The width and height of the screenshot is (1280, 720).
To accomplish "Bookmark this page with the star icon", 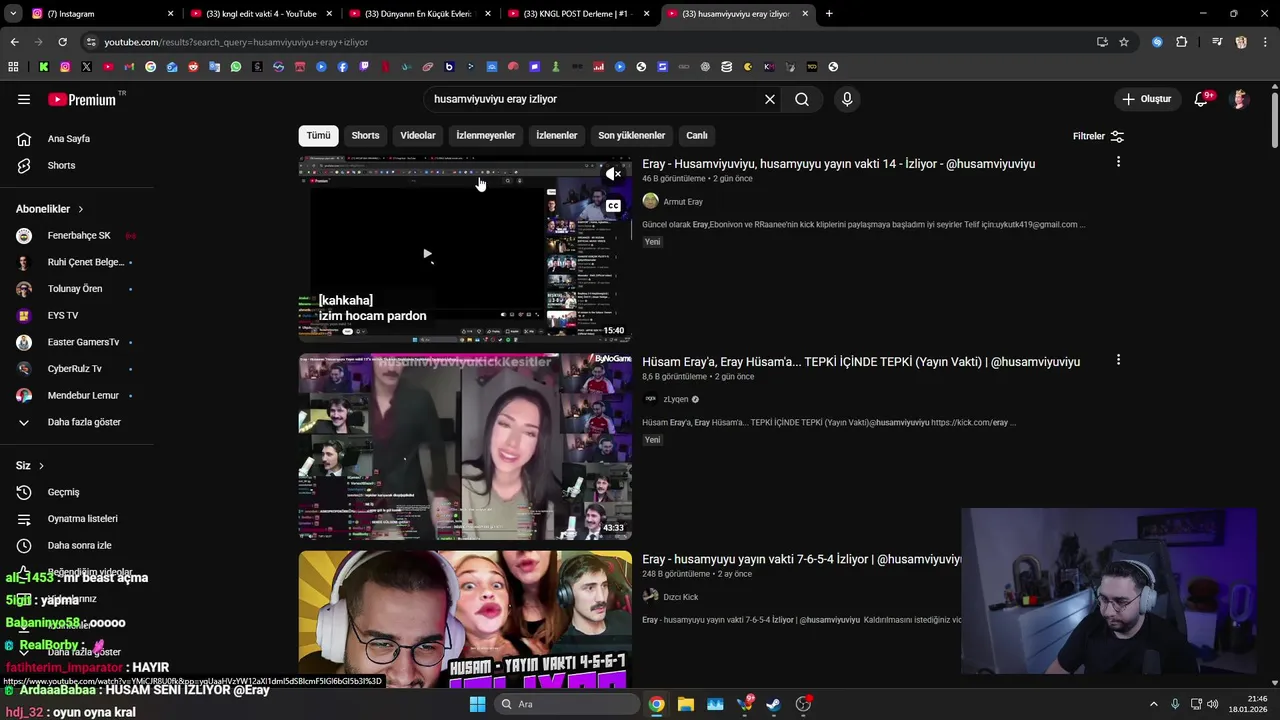I will tap(1124, 42).
